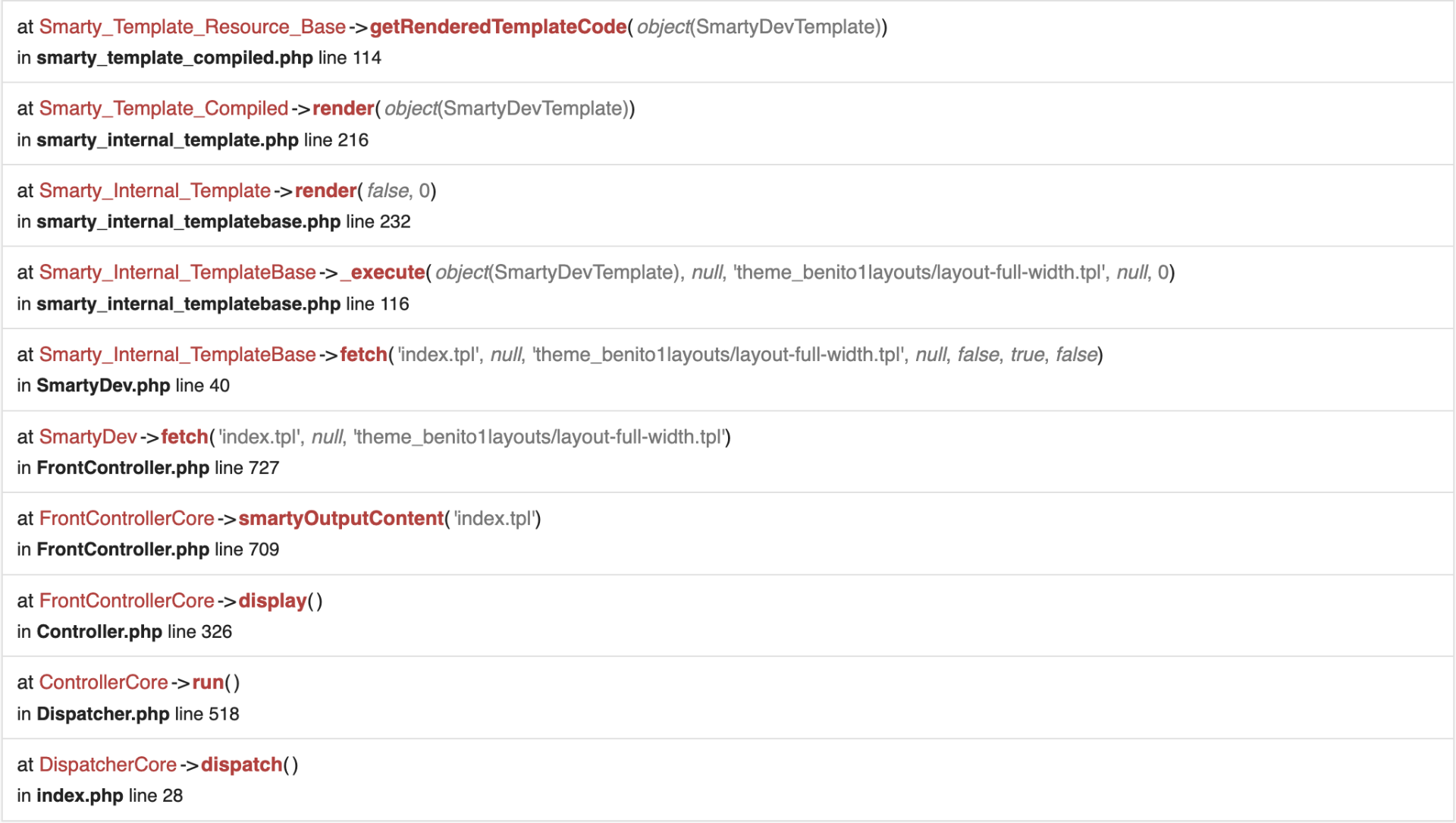Select smarty_template_compiled.php line 114 text

click(199, 58)
